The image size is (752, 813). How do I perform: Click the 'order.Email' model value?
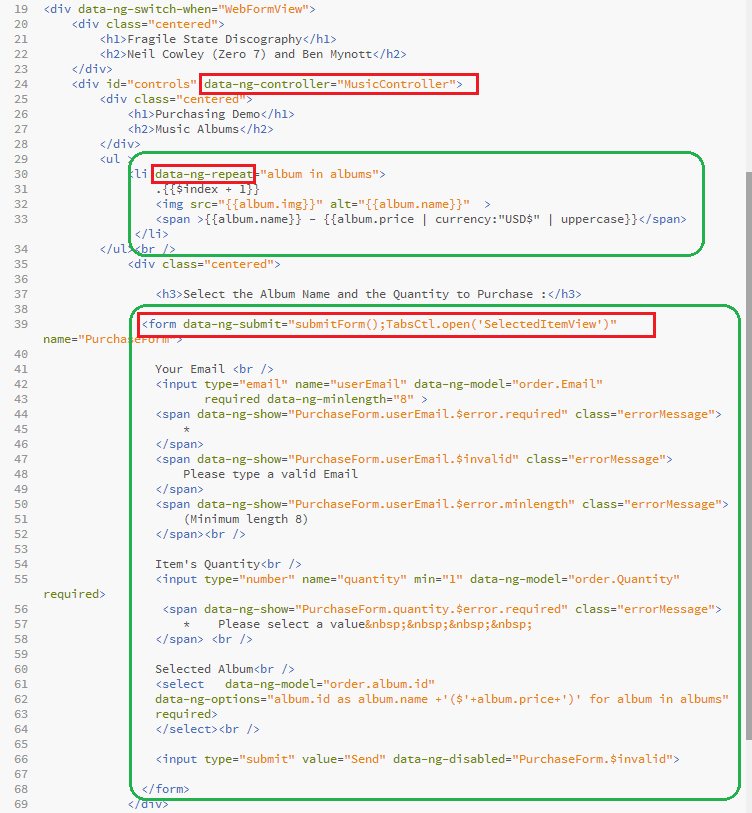(558, 384)
